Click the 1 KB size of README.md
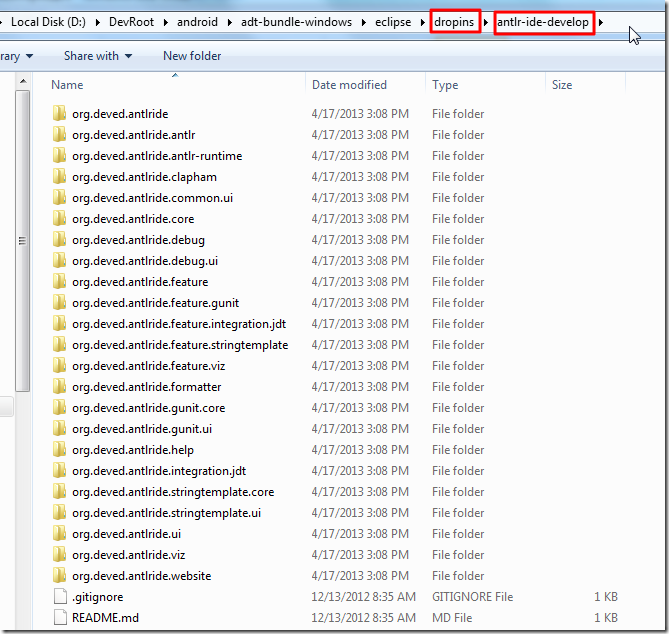Viewport: 669px width, 634px height. pos(606,617)
